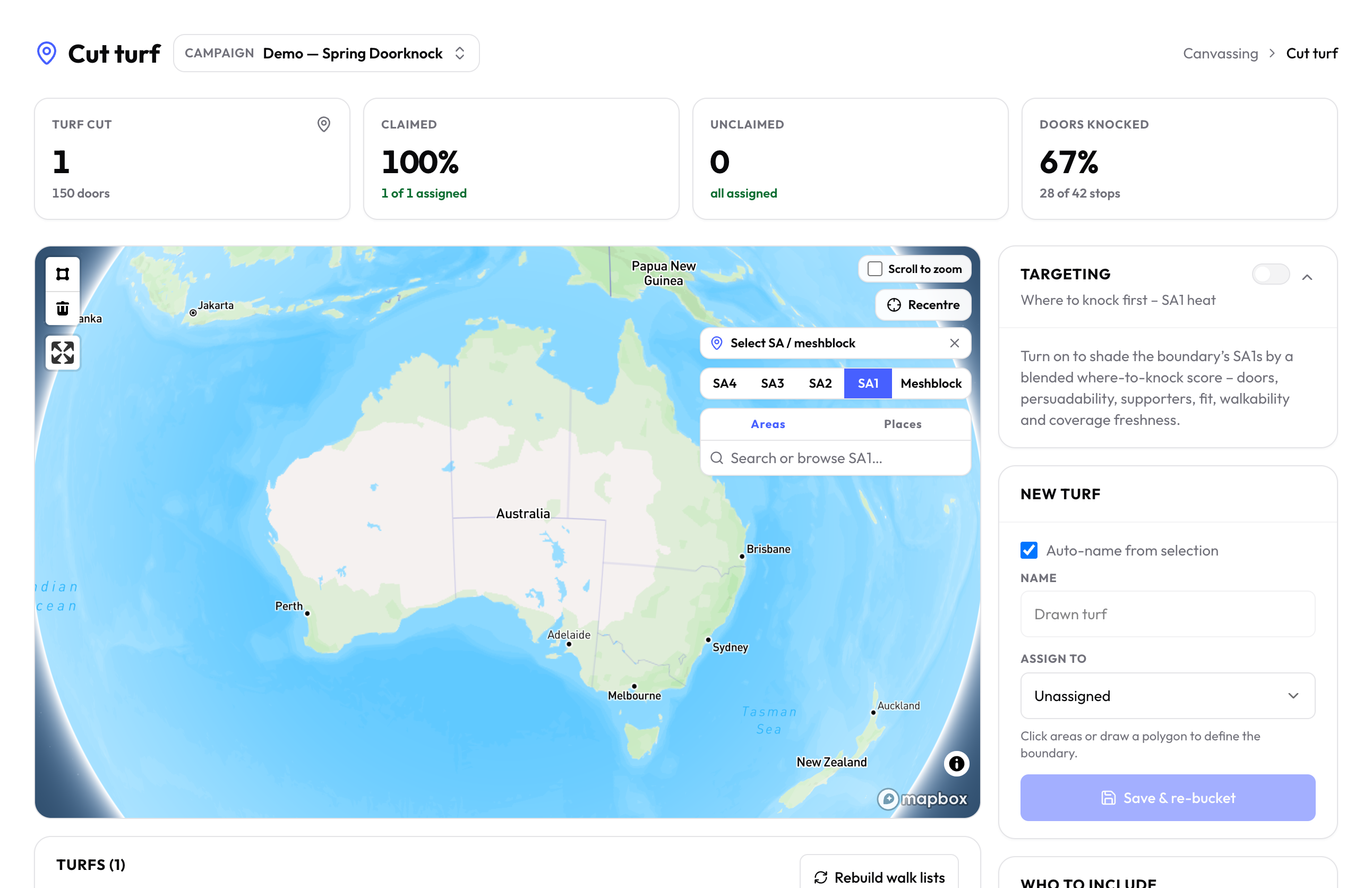Screen dimensions: 1372x888
Task: Click Save & re-bucket button
Action: click(1168, 798)
